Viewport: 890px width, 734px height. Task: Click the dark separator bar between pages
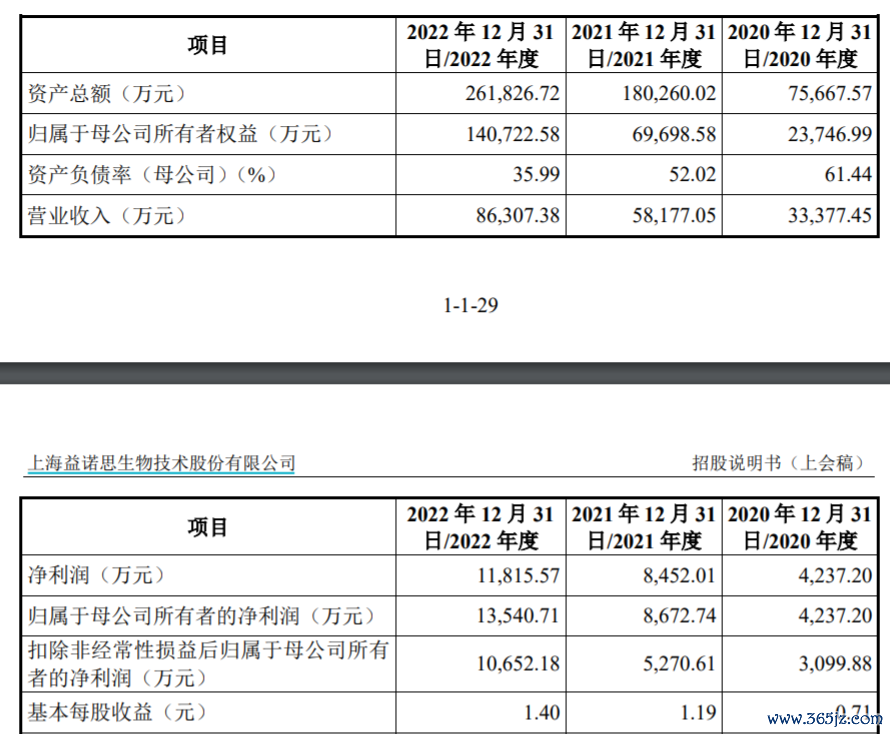[445, 373]
